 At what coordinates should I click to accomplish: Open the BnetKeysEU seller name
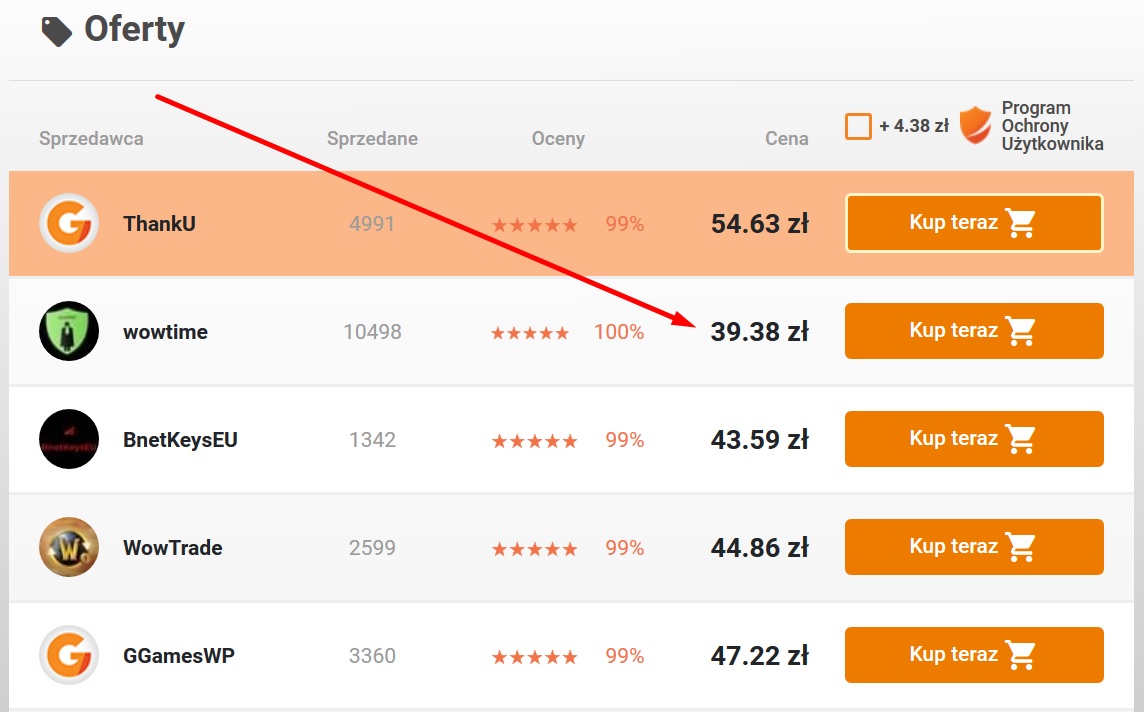coord(180,440)
